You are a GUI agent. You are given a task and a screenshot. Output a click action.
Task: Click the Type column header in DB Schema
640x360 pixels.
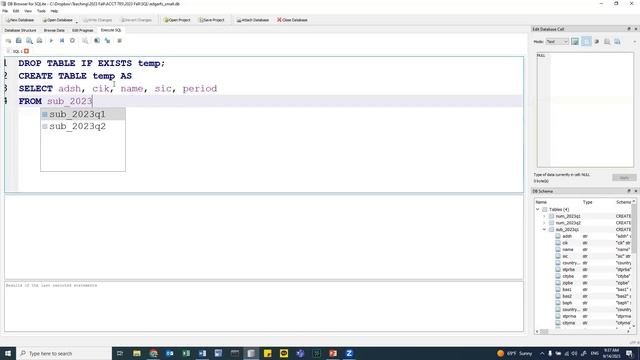[x=587, y=202]
